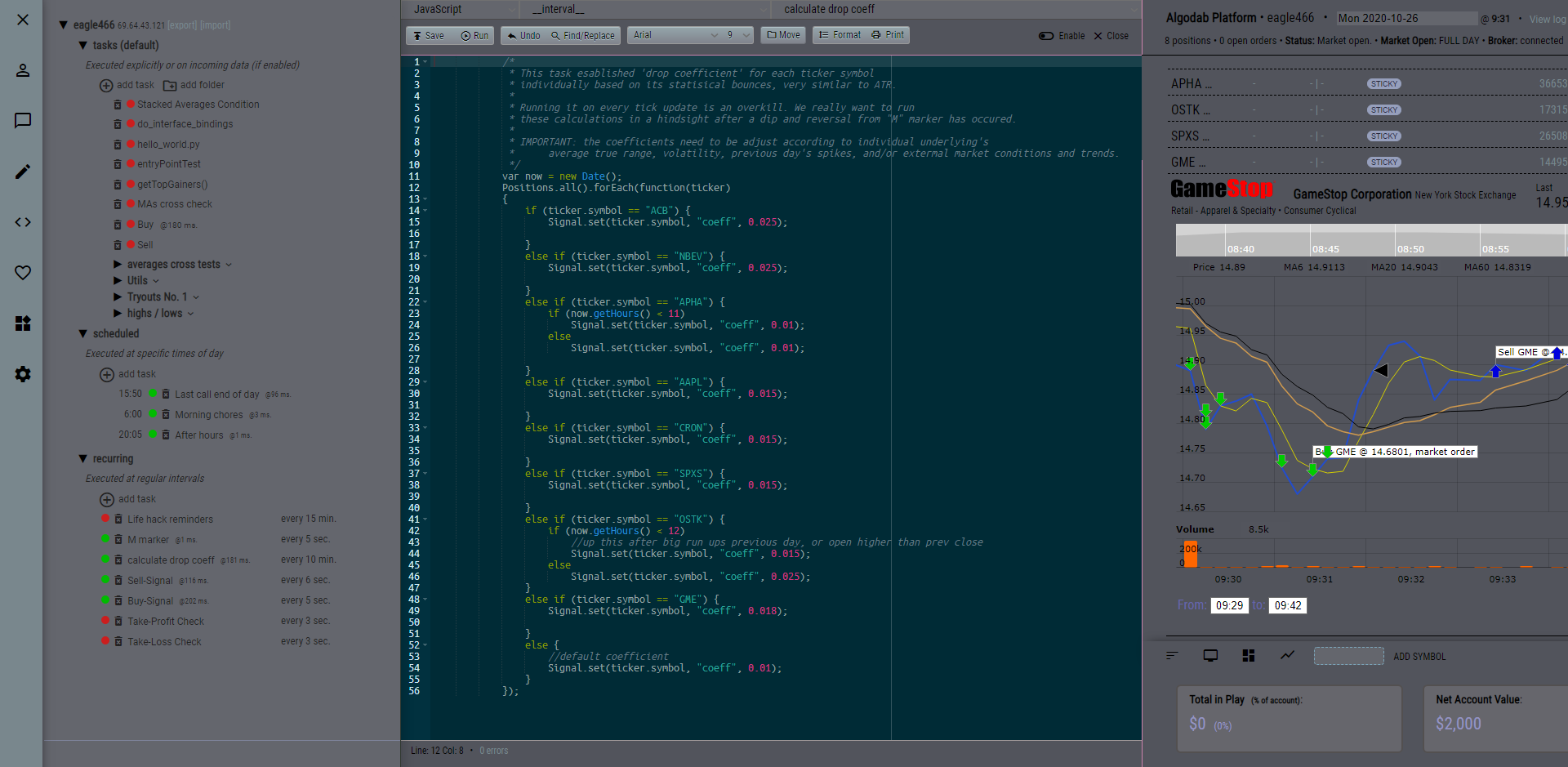Open the chat bubble sidebar panel

[22, 120]
